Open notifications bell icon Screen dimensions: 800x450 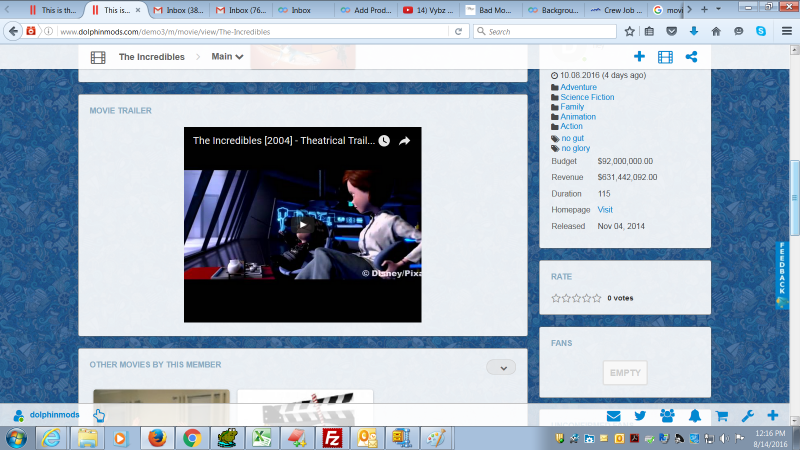pyautogui.click(x=694, y=416)
